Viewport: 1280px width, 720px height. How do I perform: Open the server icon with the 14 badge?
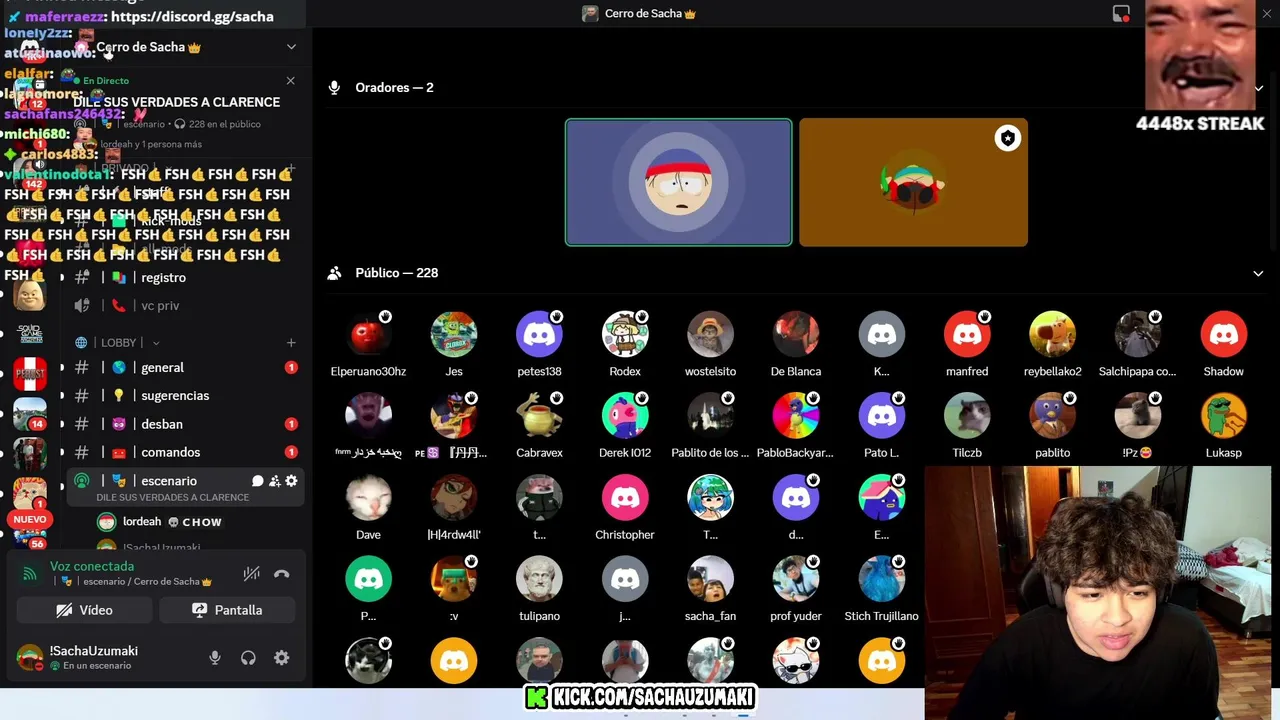tap(30, 413)
